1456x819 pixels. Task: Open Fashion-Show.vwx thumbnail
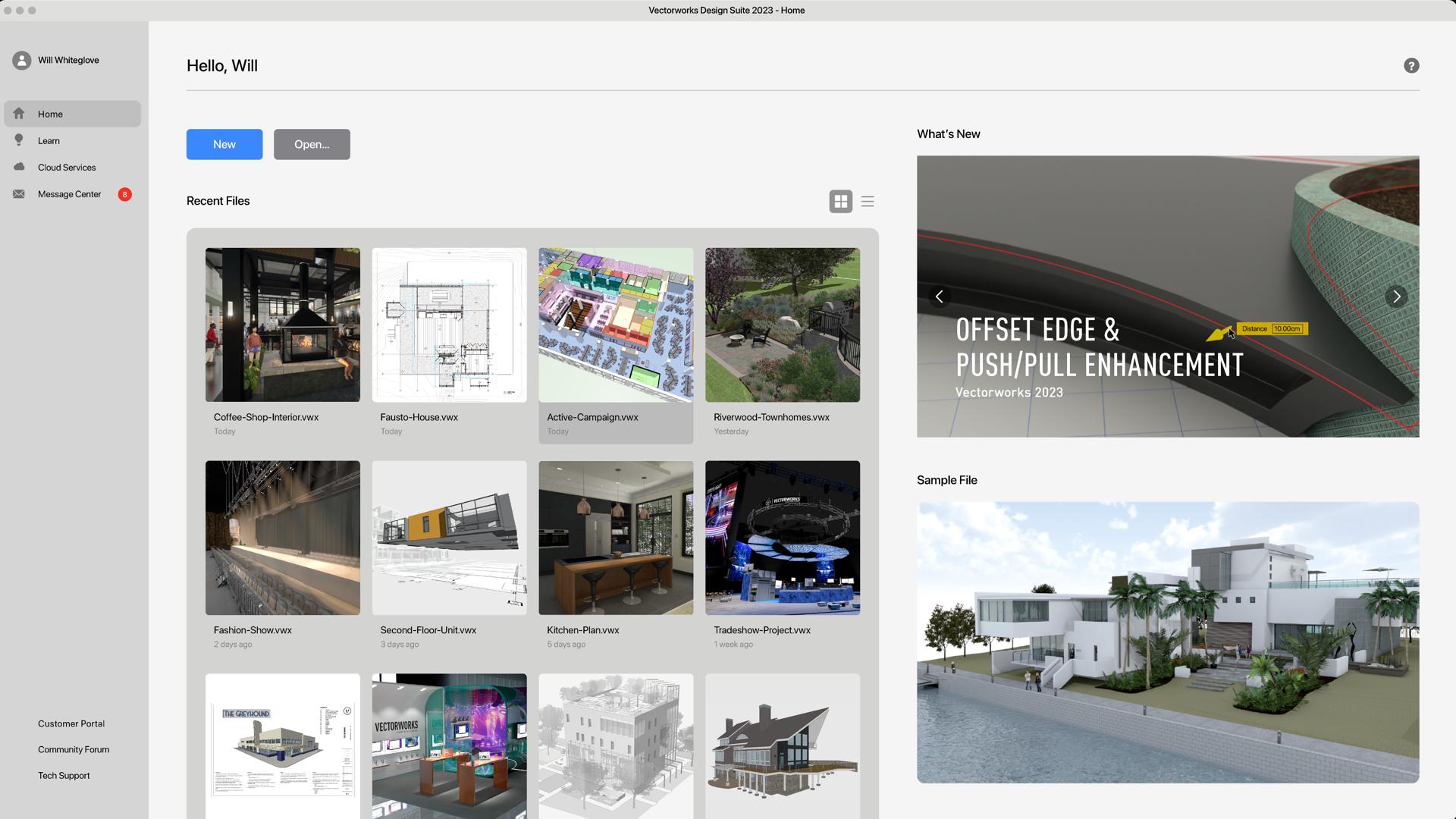[283, 538]
